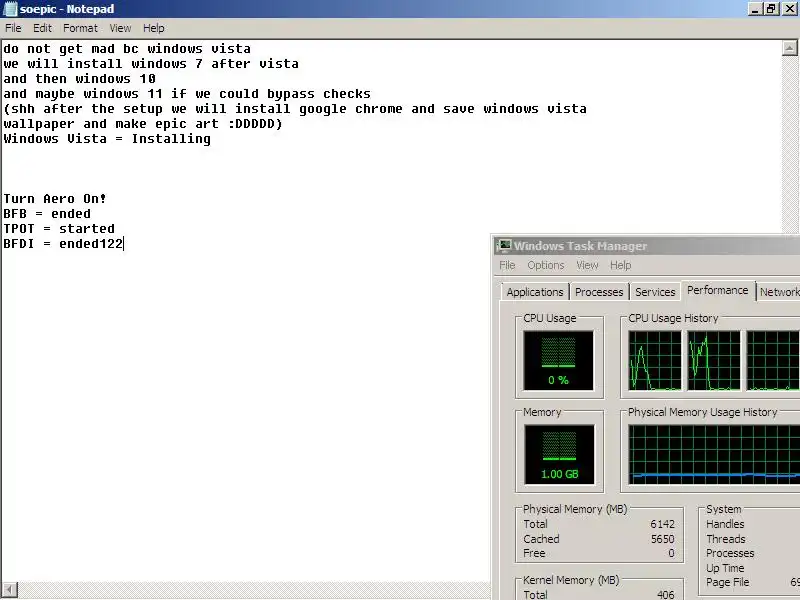
Task: Select the Performance tab
Action: click(x=717, y=290)
